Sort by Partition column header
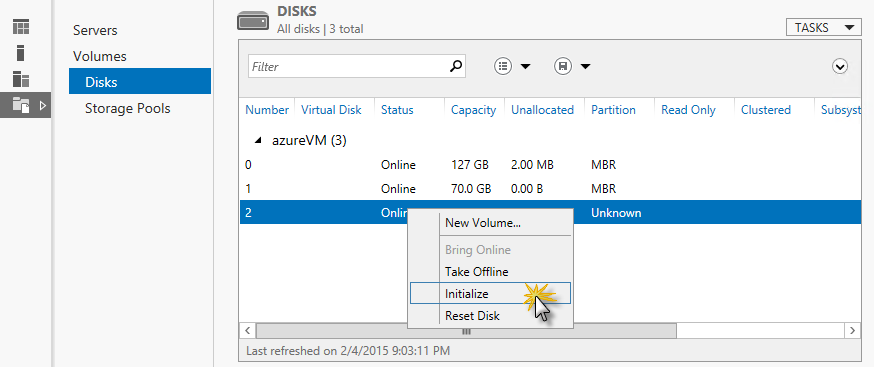This screenshot has height=367, width=874. 613,110
